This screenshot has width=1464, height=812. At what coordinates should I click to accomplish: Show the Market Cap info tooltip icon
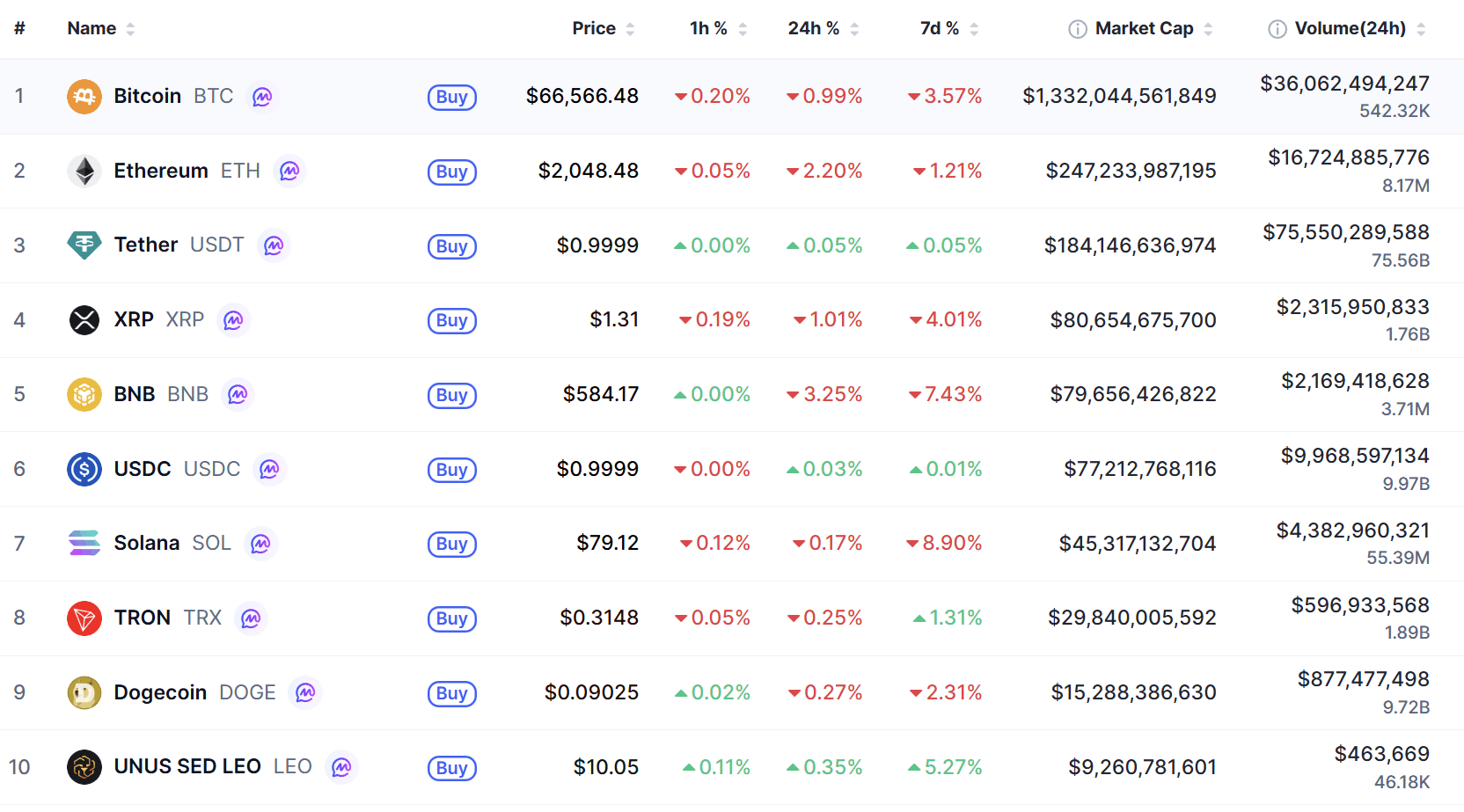click(x=1077, y=29)
